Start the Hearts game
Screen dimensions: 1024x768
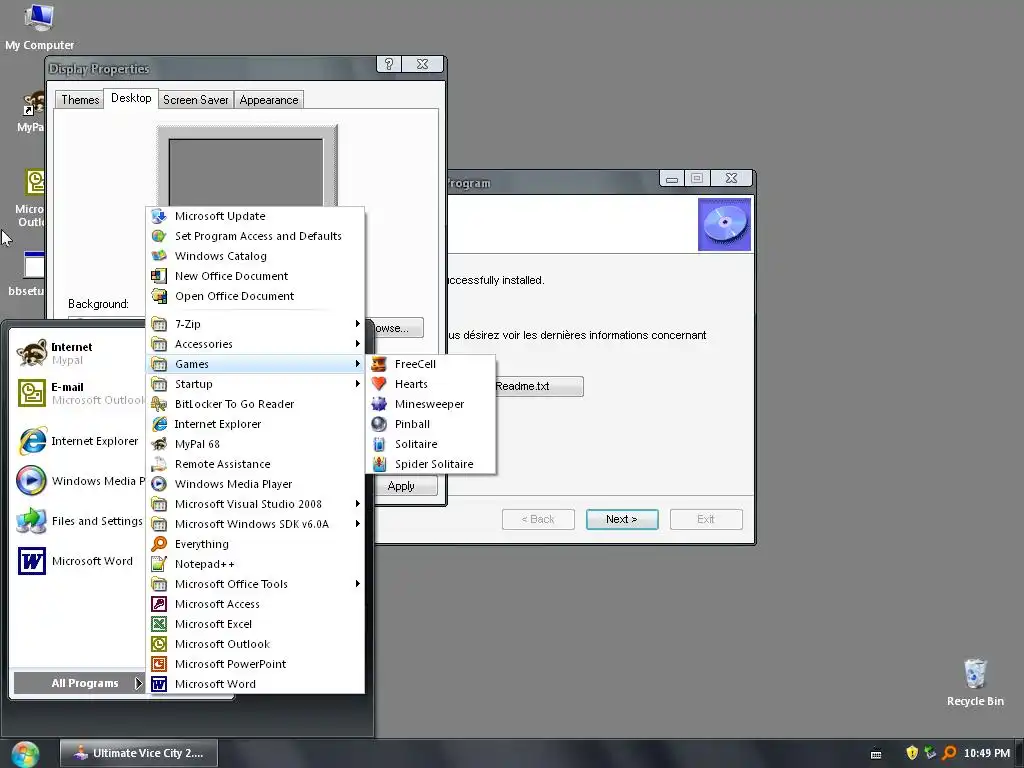[x=431, y=384]
